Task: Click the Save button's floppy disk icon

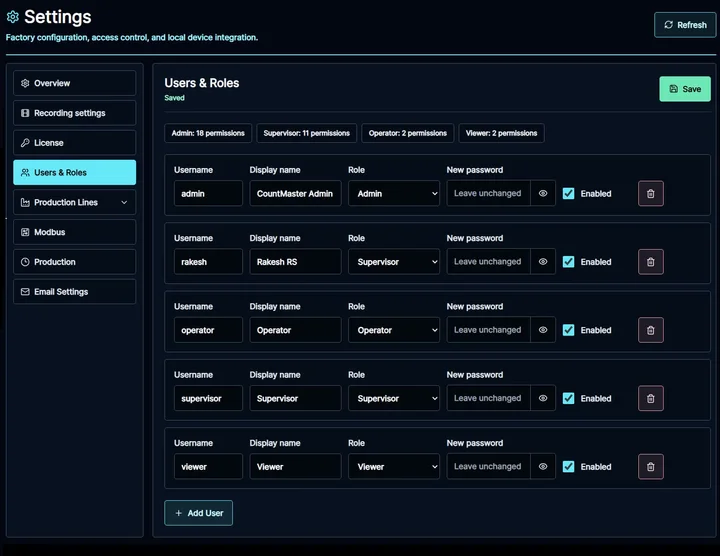Action: pos(673,89)
